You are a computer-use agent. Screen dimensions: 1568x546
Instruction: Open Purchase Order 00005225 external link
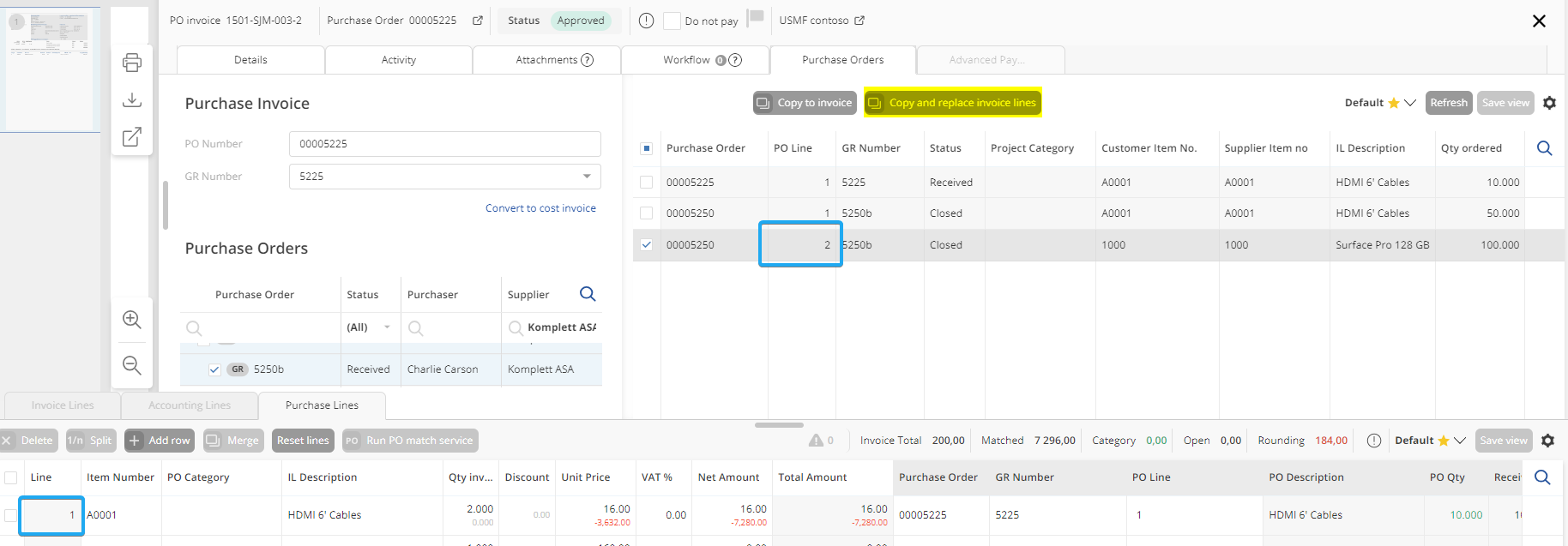[478, 21]
